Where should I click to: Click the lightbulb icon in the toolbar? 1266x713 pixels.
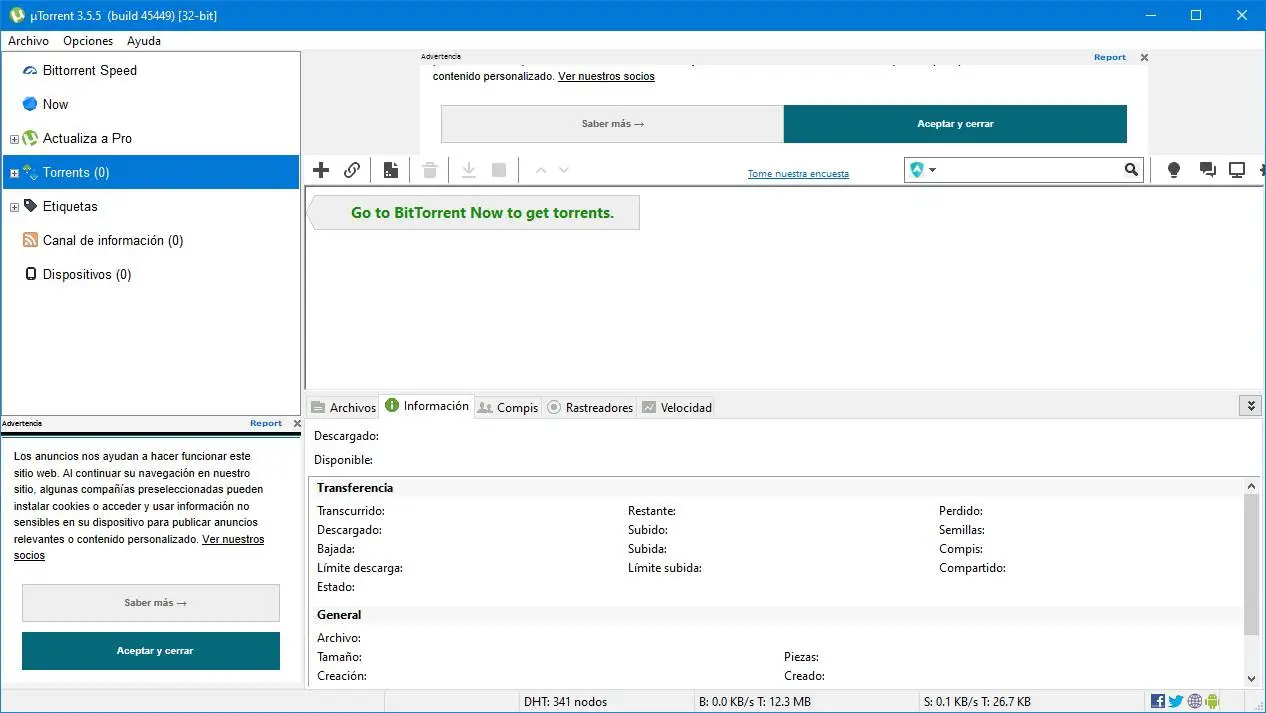[x=1174, y=170]
